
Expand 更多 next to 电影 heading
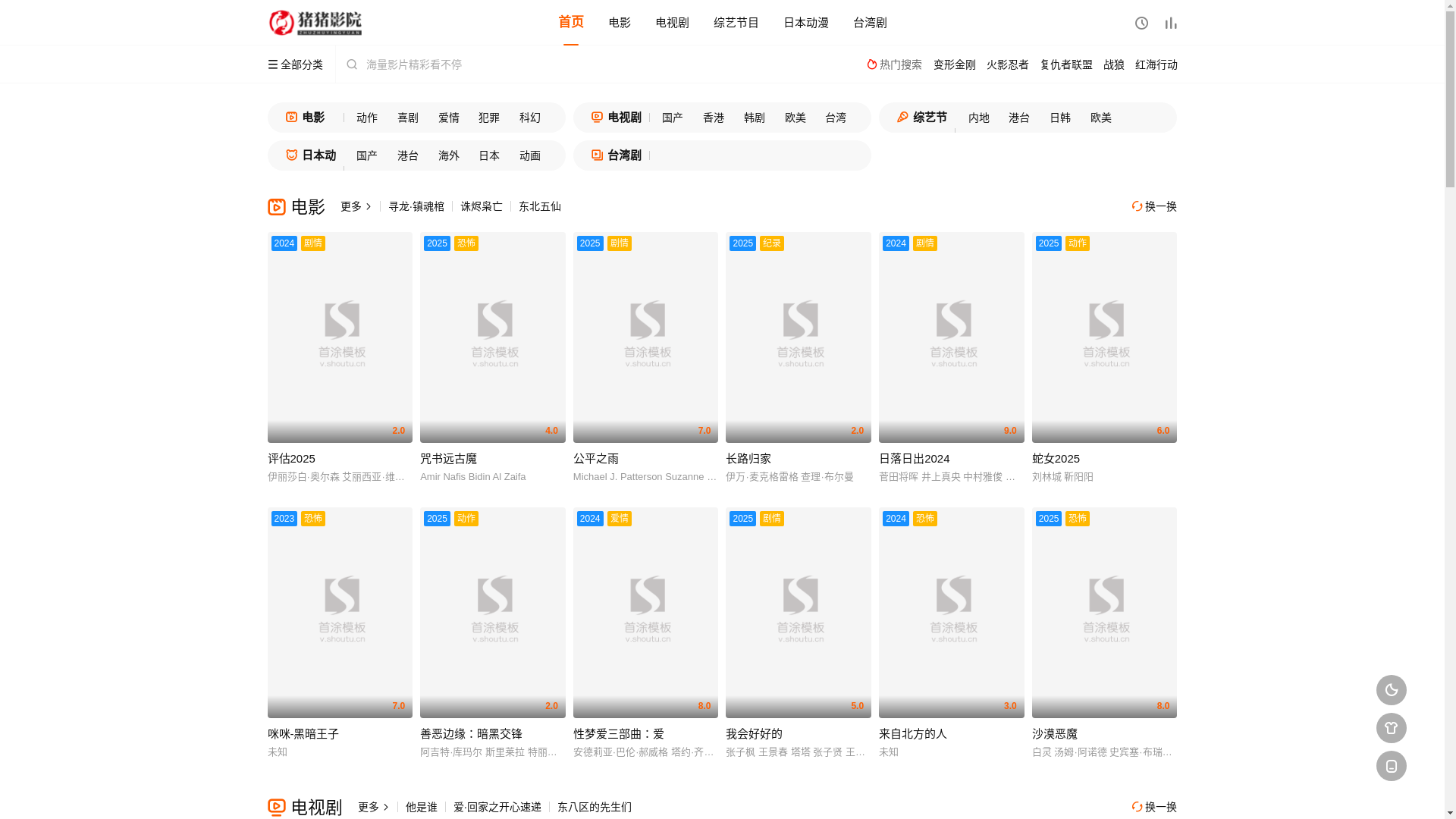tap(356, 206)
